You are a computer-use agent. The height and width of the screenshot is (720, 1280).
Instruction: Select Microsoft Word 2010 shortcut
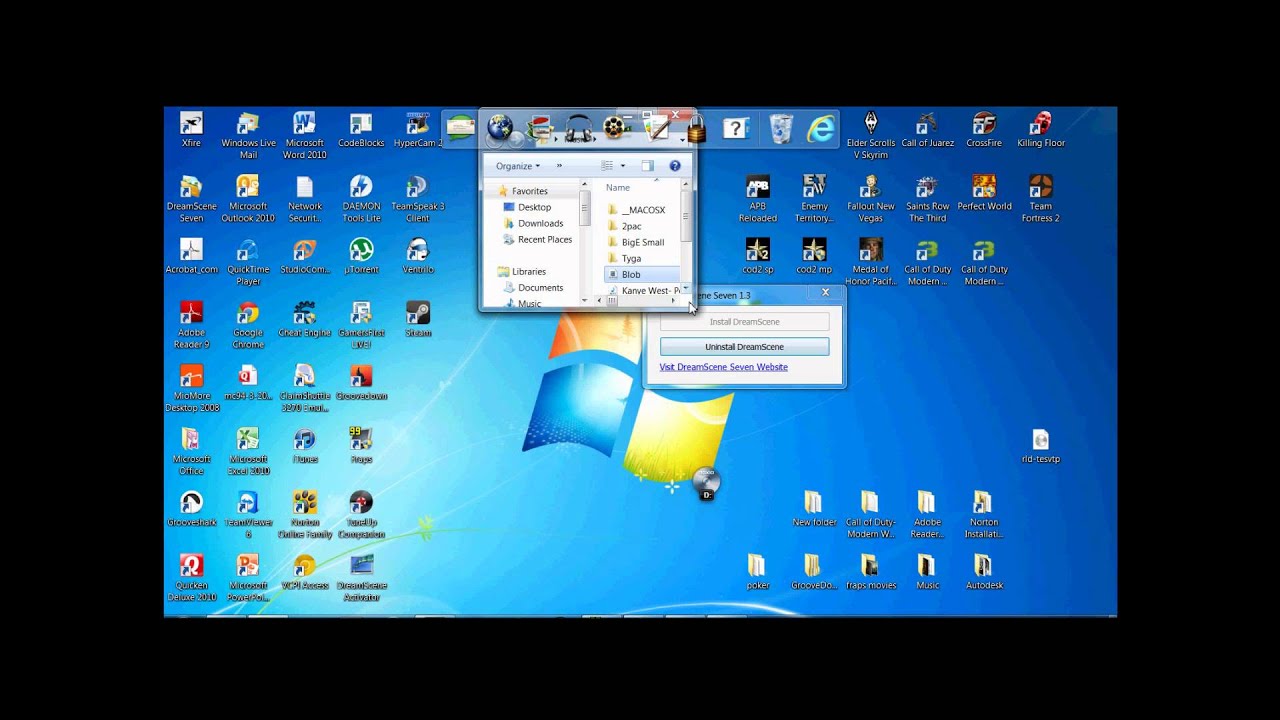[x=304, y=135]
